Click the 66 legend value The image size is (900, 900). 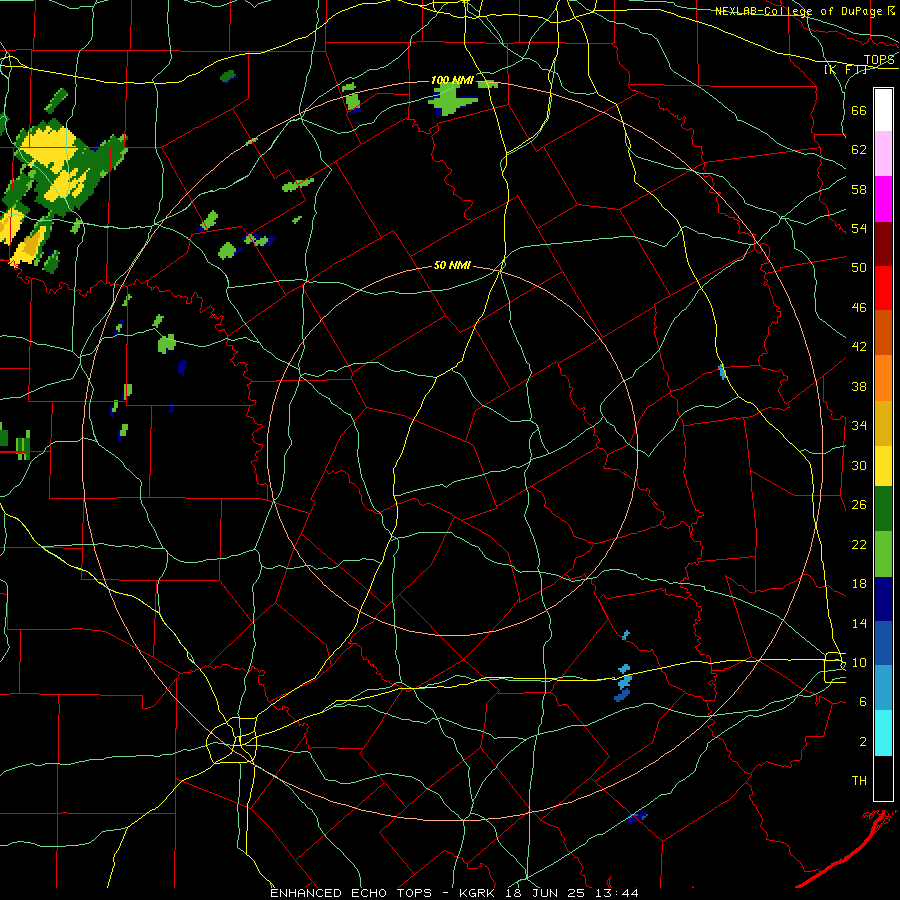859,110
